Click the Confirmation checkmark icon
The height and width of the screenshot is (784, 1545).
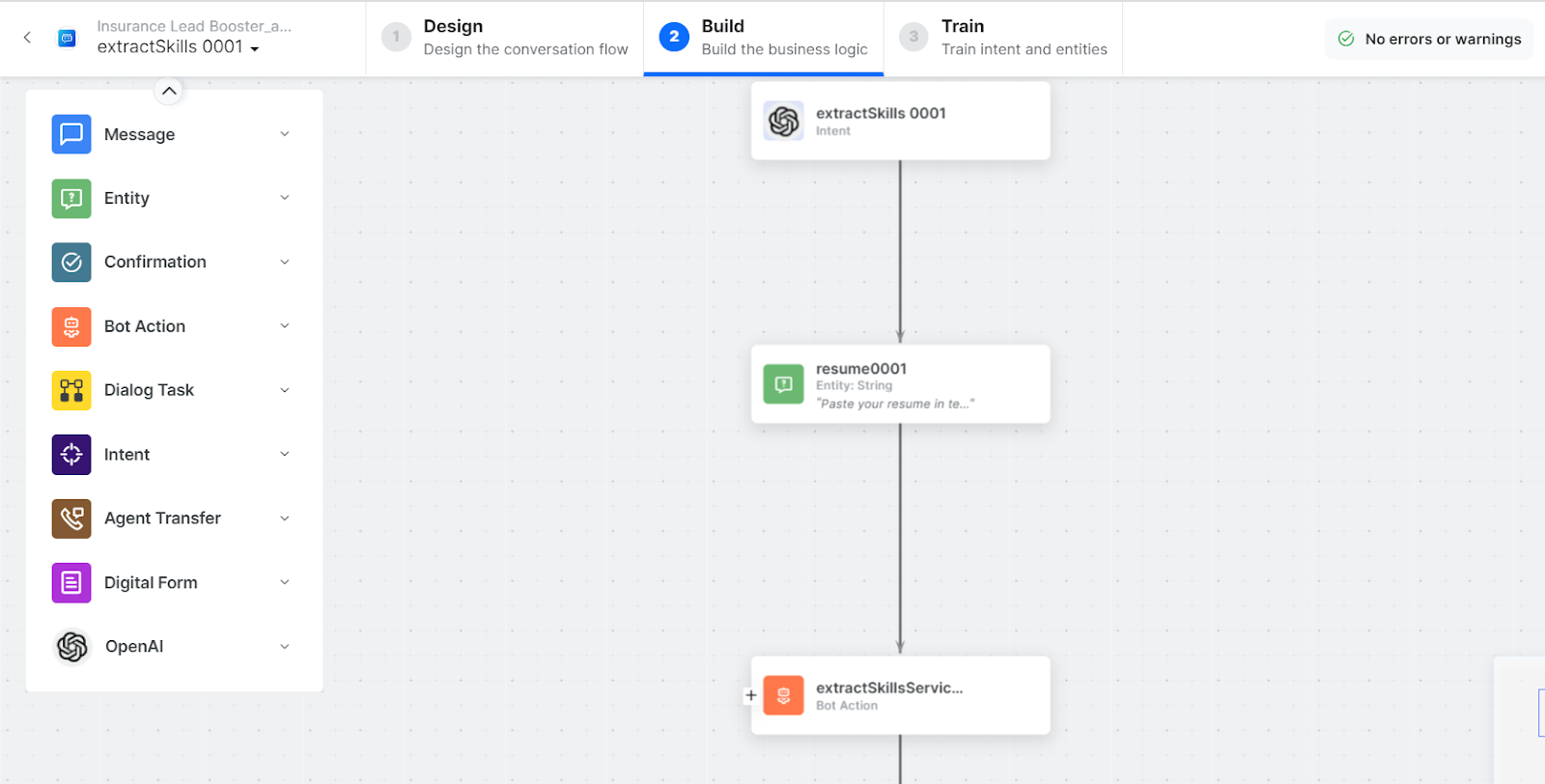coord(71,263)
